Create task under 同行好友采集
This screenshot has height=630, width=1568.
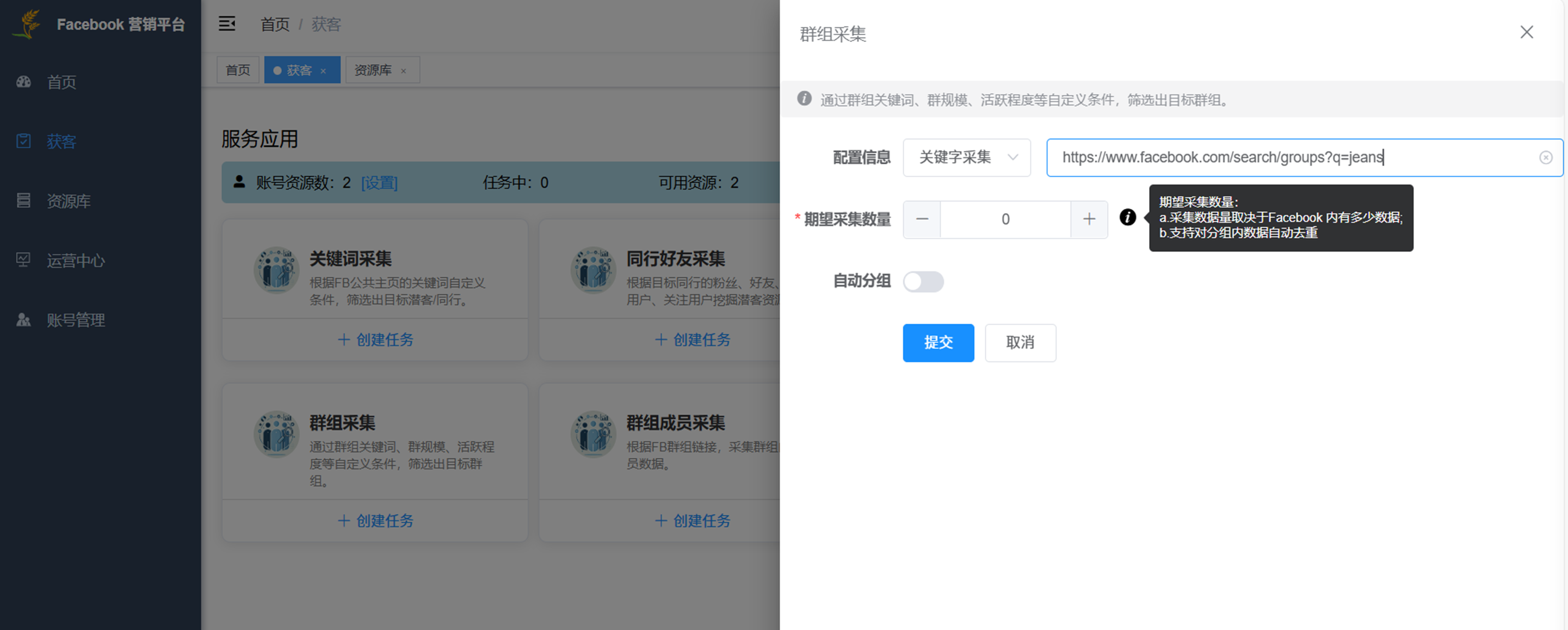click(693, 339)
